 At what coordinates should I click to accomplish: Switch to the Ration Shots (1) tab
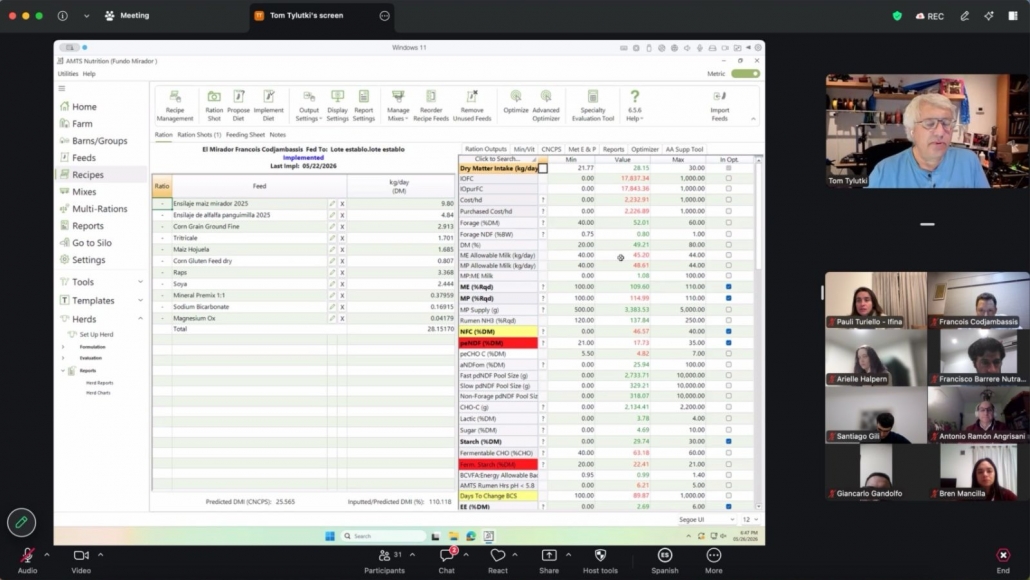[199, 135]
